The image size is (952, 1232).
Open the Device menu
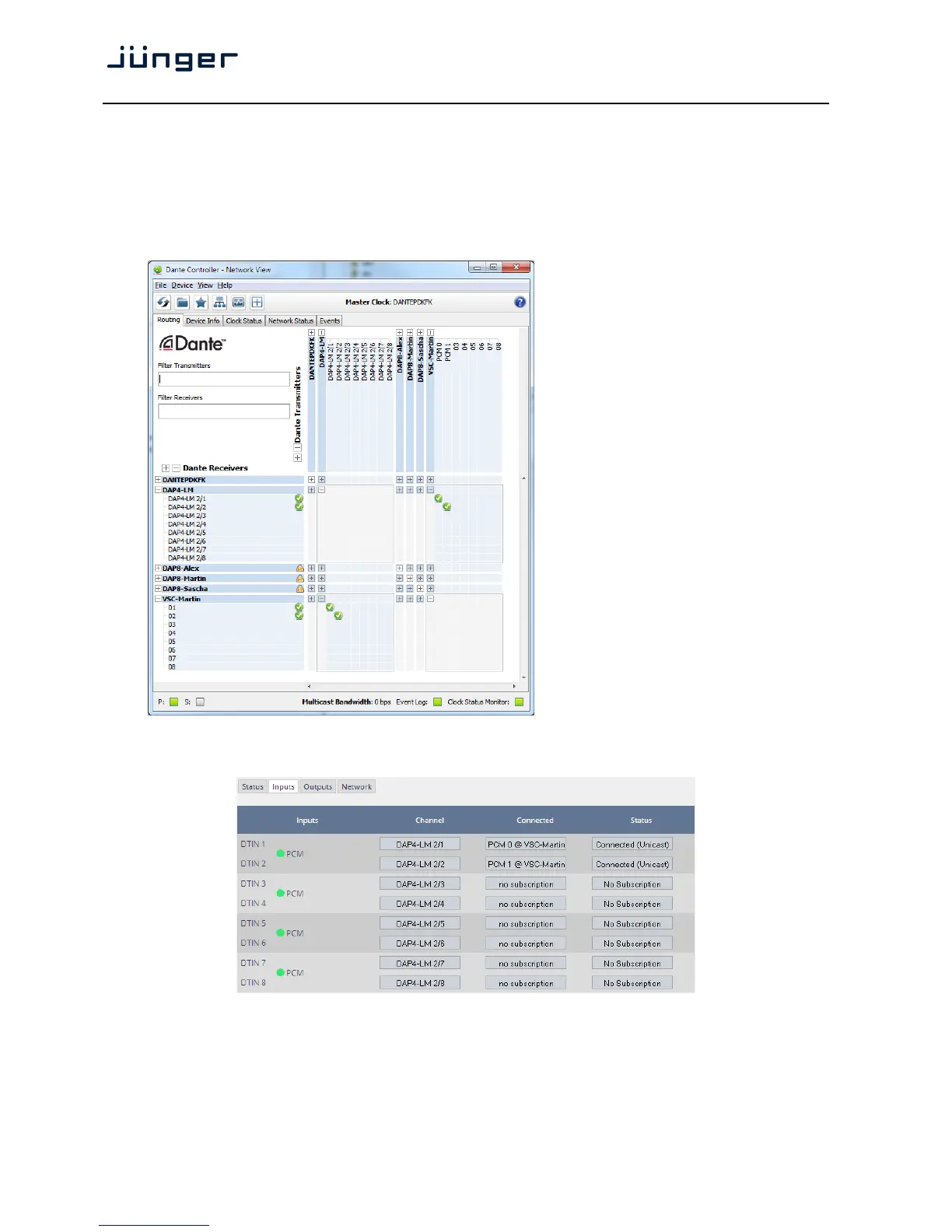(182, 285)
